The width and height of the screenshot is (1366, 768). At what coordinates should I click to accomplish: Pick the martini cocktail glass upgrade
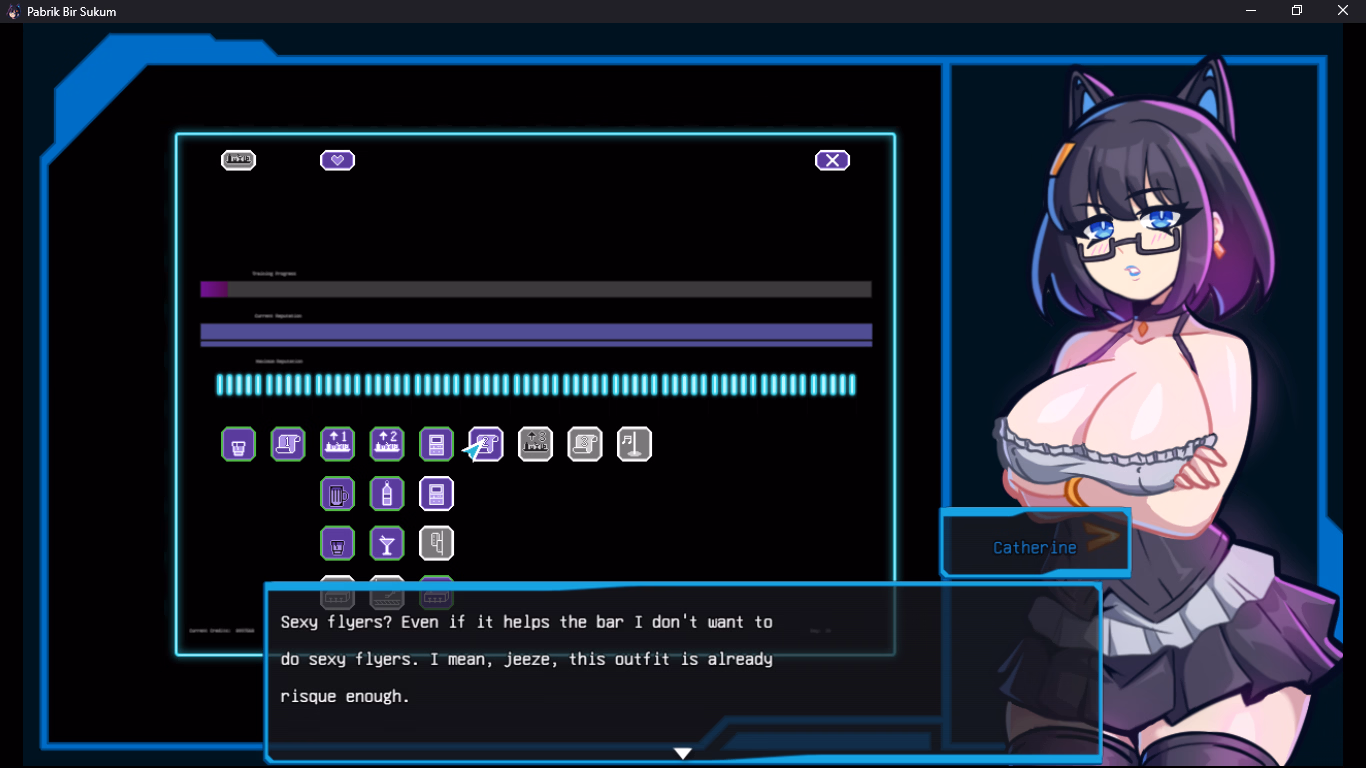point(387,543)
